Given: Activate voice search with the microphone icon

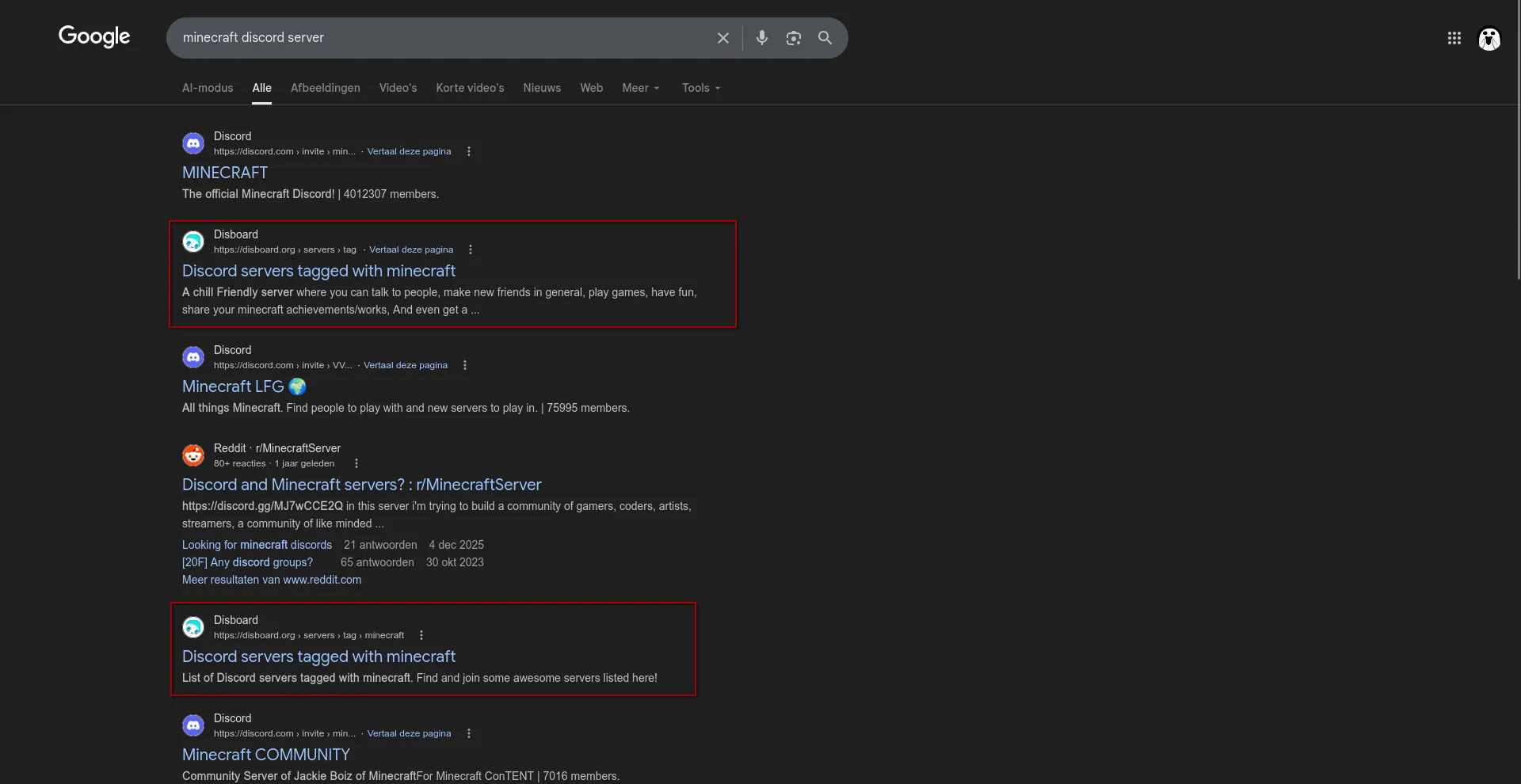Looking at the screenshot, I should (762, 37).
